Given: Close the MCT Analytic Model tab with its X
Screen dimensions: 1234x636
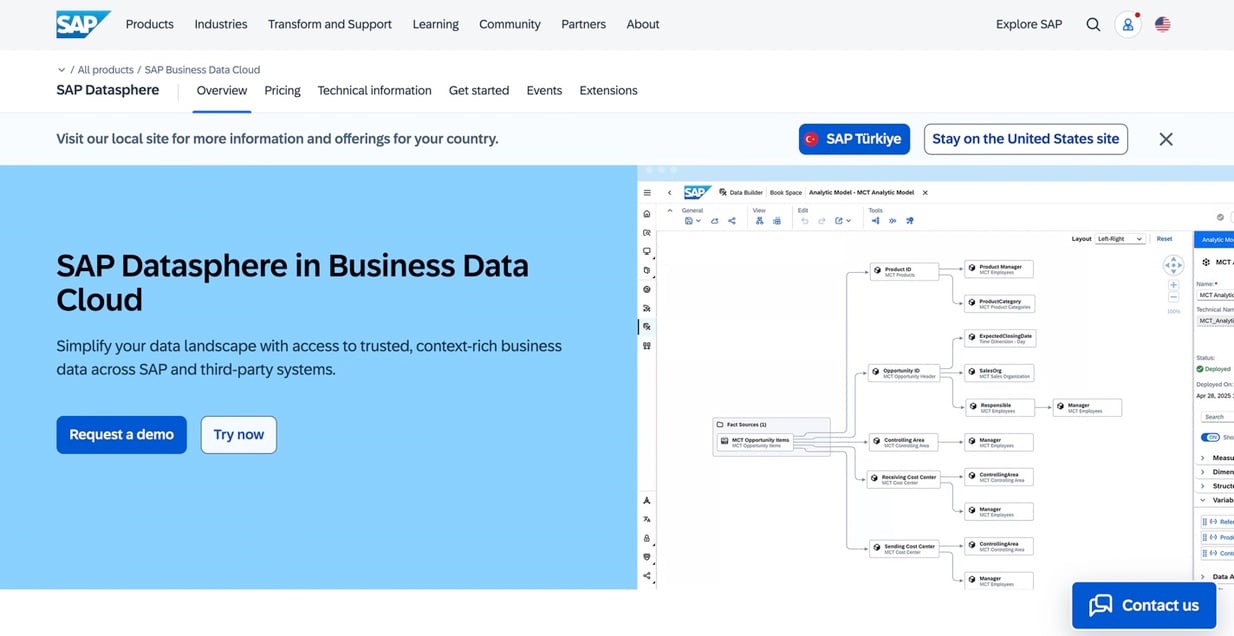Looking at the screenshot, I should [x=925, y=193].
